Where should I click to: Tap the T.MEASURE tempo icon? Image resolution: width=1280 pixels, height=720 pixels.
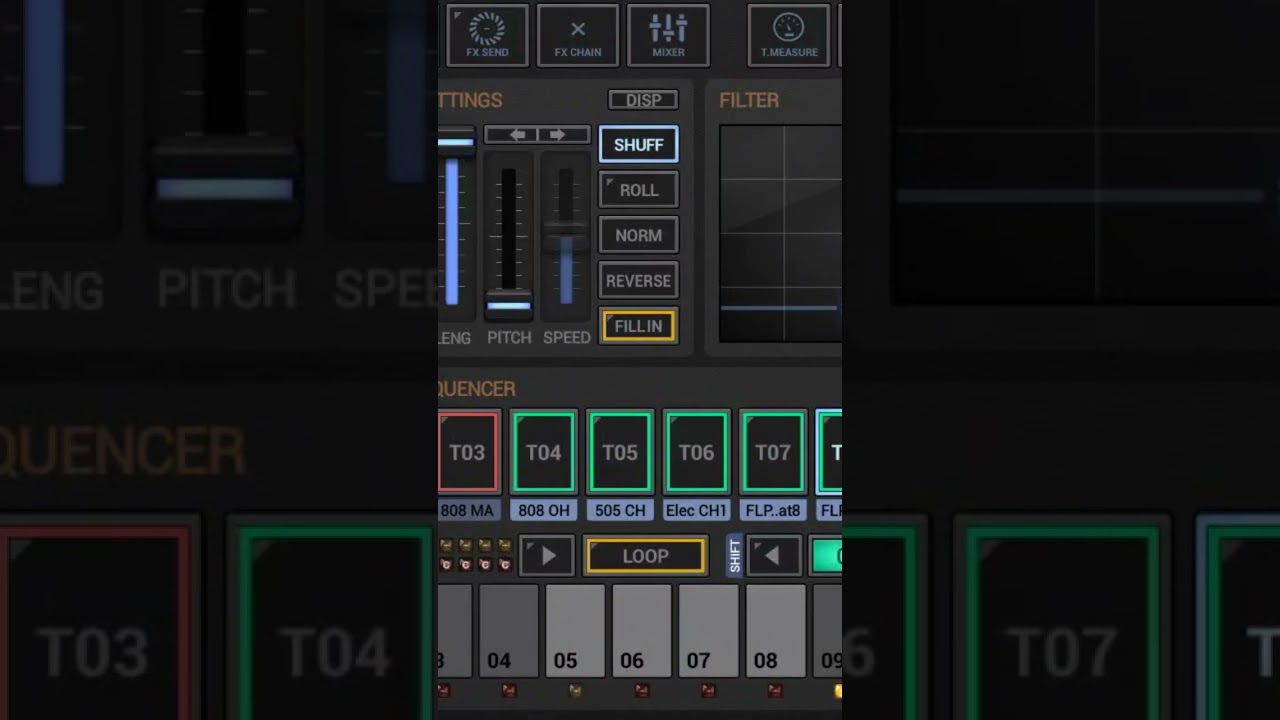click(x=789, y=35)
